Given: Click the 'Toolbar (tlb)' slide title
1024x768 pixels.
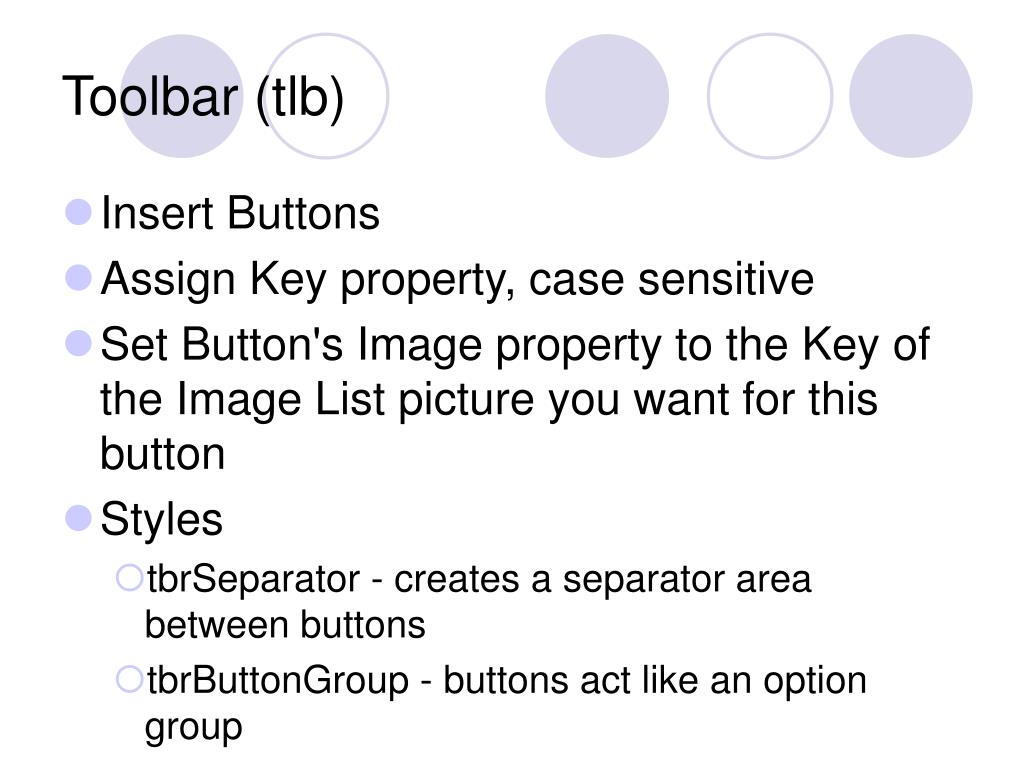Looking at the screenshot, I should click(x=203, y=97).
